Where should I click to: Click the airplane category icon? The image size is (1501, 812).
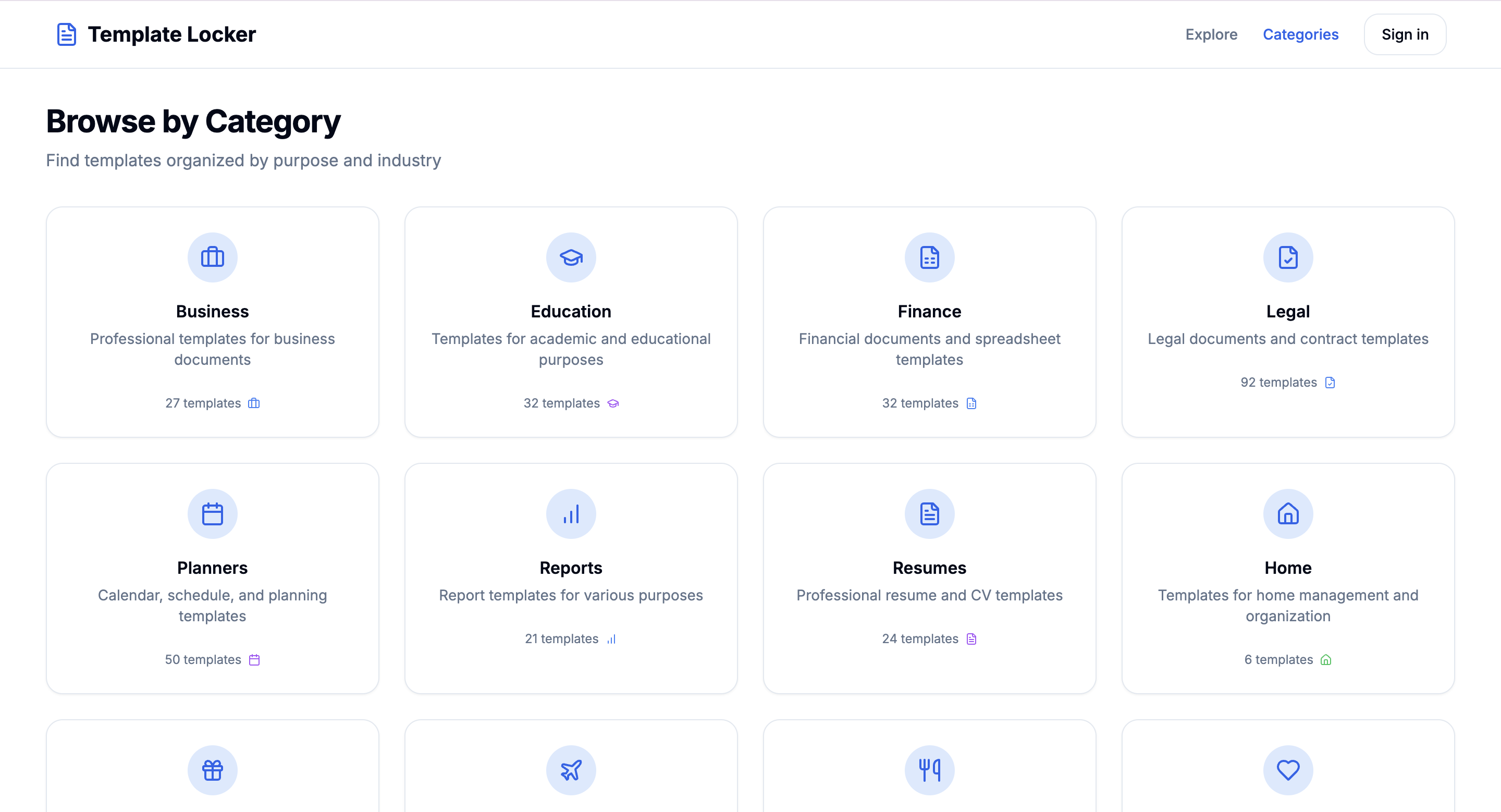click(571, 769)
